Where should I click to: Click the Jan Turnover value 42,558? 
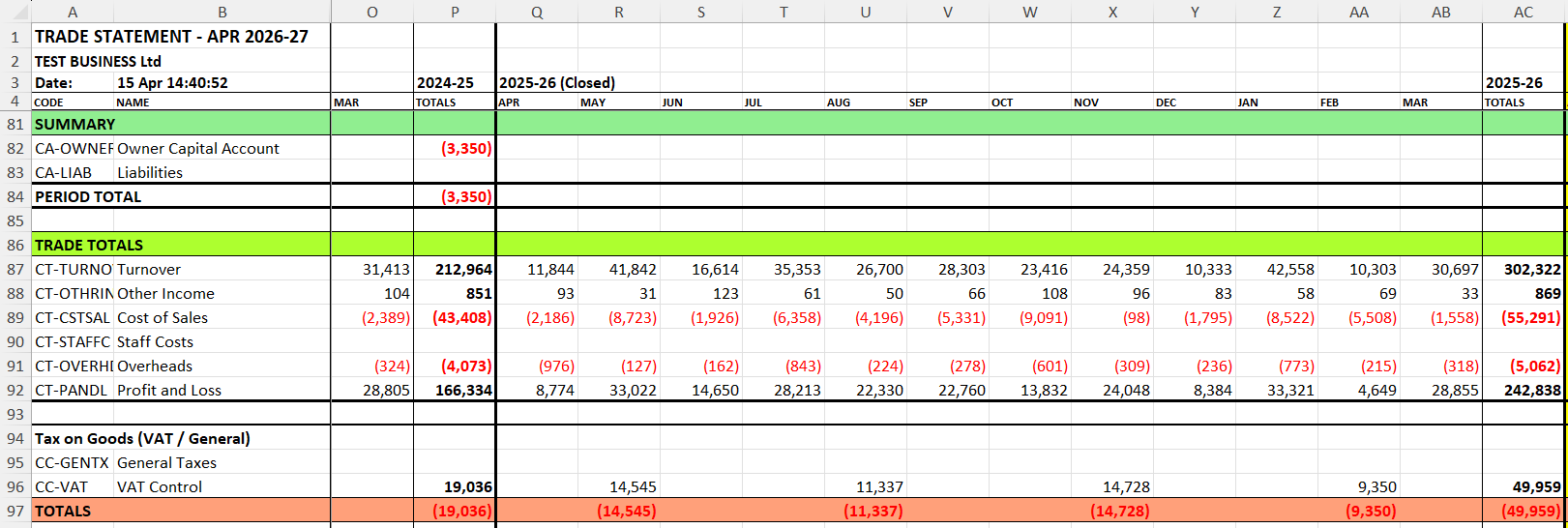point(1290,269)
